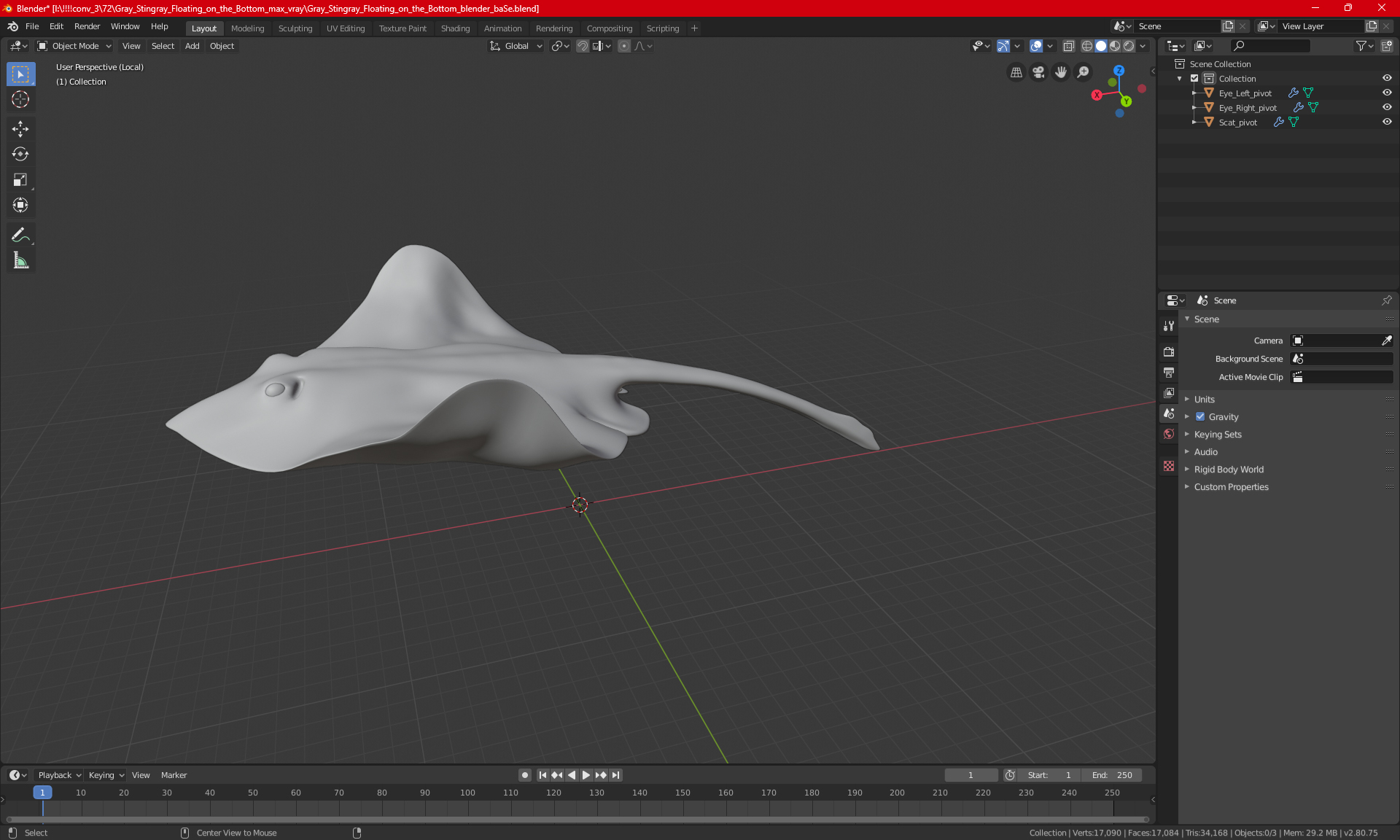
Task: Select the Measure tool
Action: pyautogui.click(x=20, y=261)
